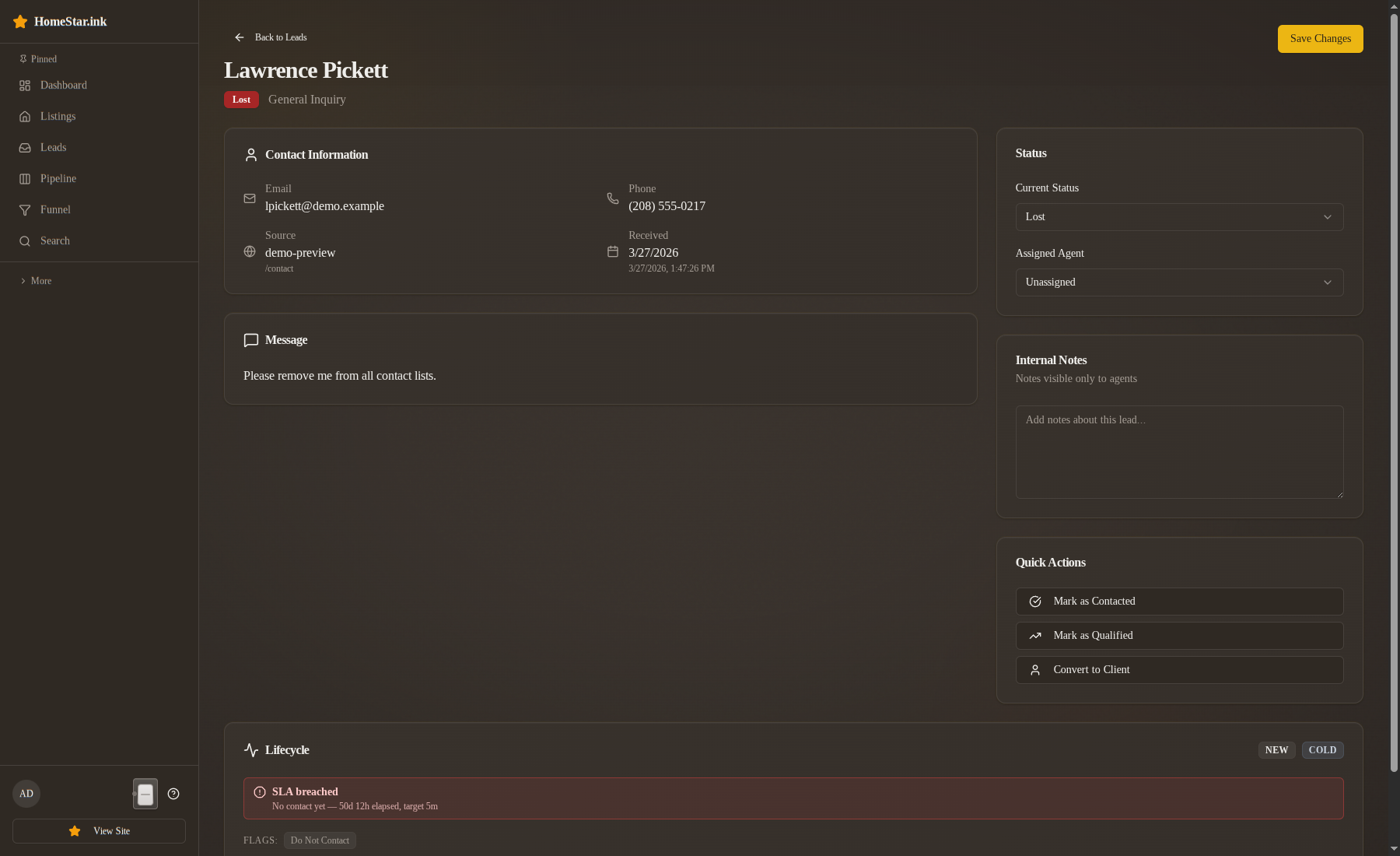This screenshot has height=856, width=1400.
Task: Click Convert to Client quick action
Action: (x=1179, y=670)
